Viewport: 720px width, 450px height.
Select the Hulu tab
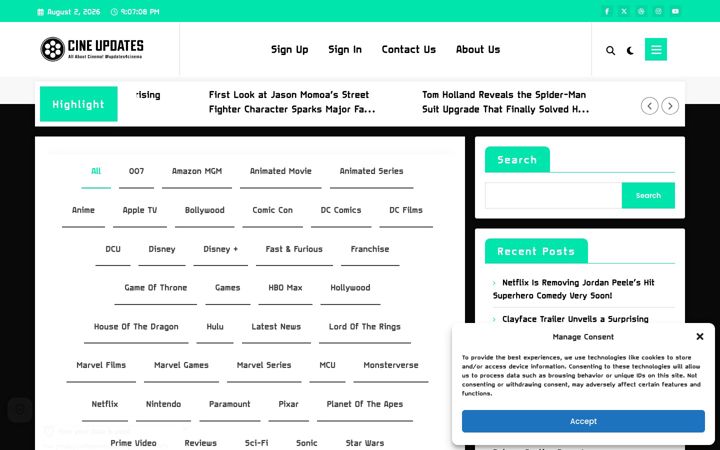point(215,327)
